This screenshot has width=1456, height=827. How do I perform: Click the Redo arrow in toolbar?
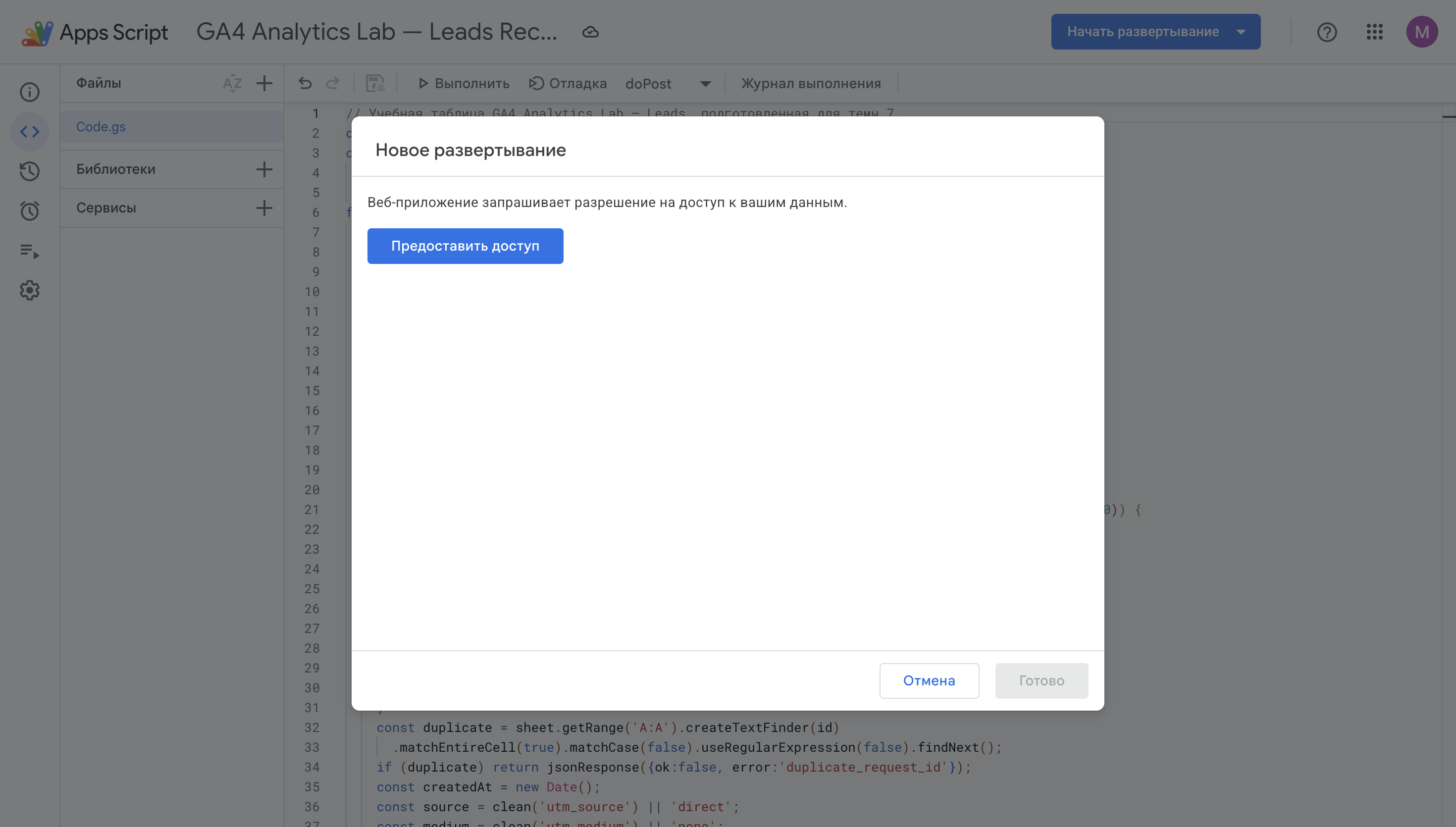click(333, 84)
